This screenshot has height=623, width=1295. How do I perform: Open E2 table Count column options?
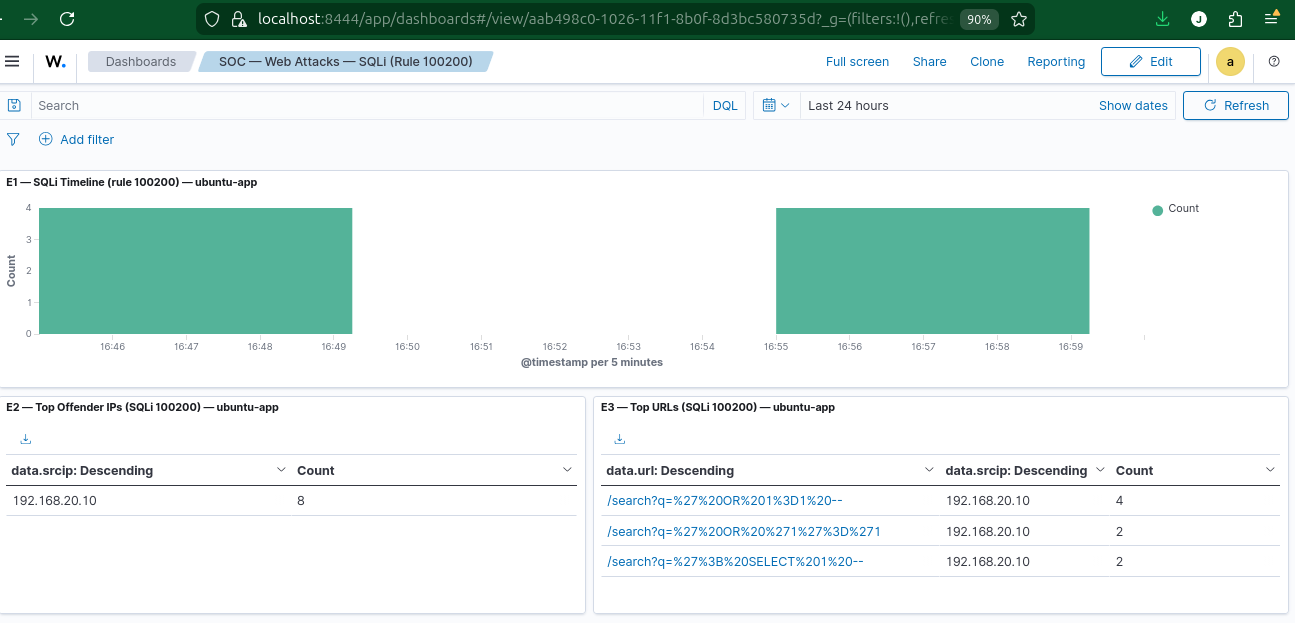coord(568,469)
